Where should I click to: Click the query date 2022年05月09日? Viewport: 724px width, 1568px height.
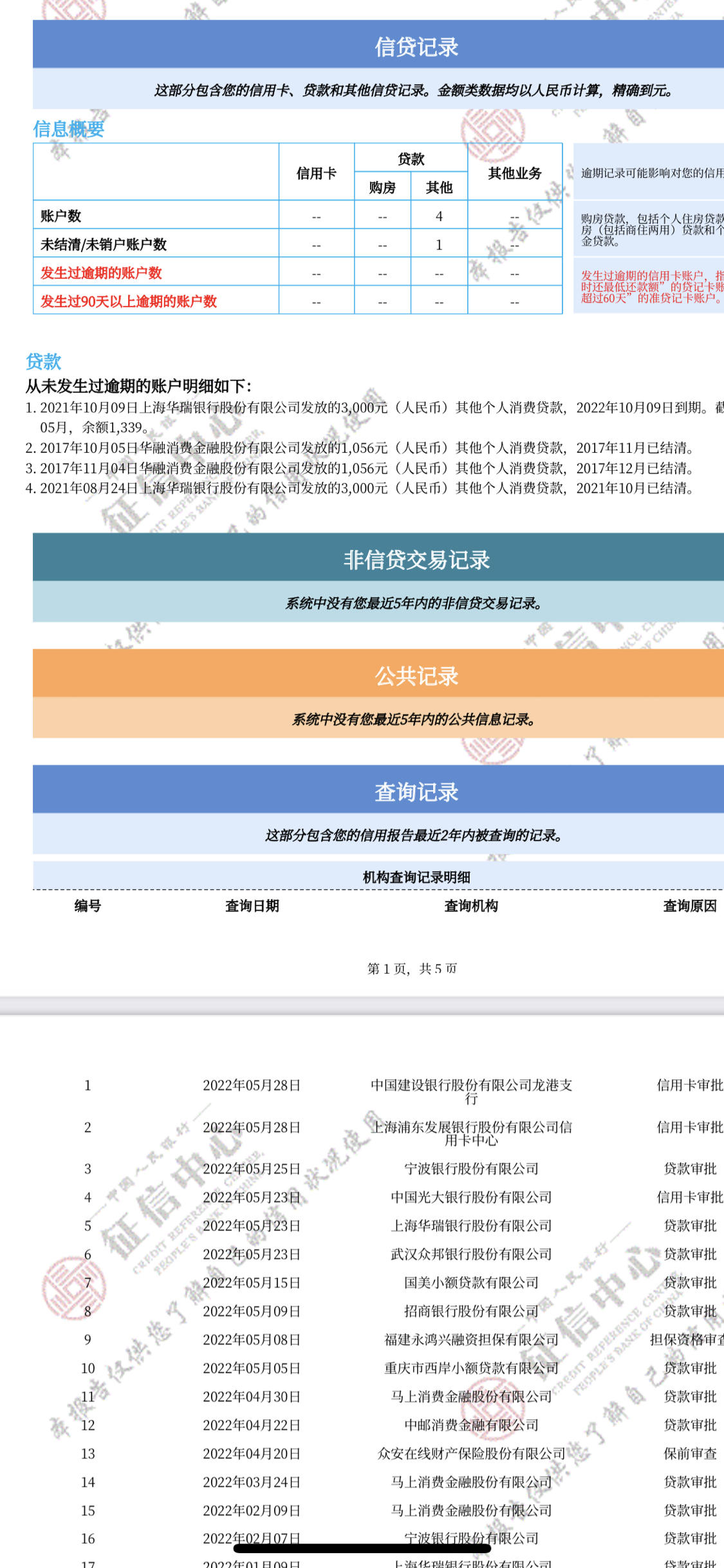click(252, 1311)
